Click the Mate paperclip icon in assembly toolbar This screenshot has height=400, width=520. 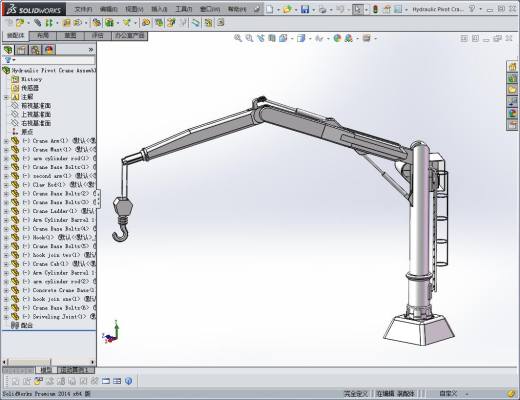pos(38,23)
